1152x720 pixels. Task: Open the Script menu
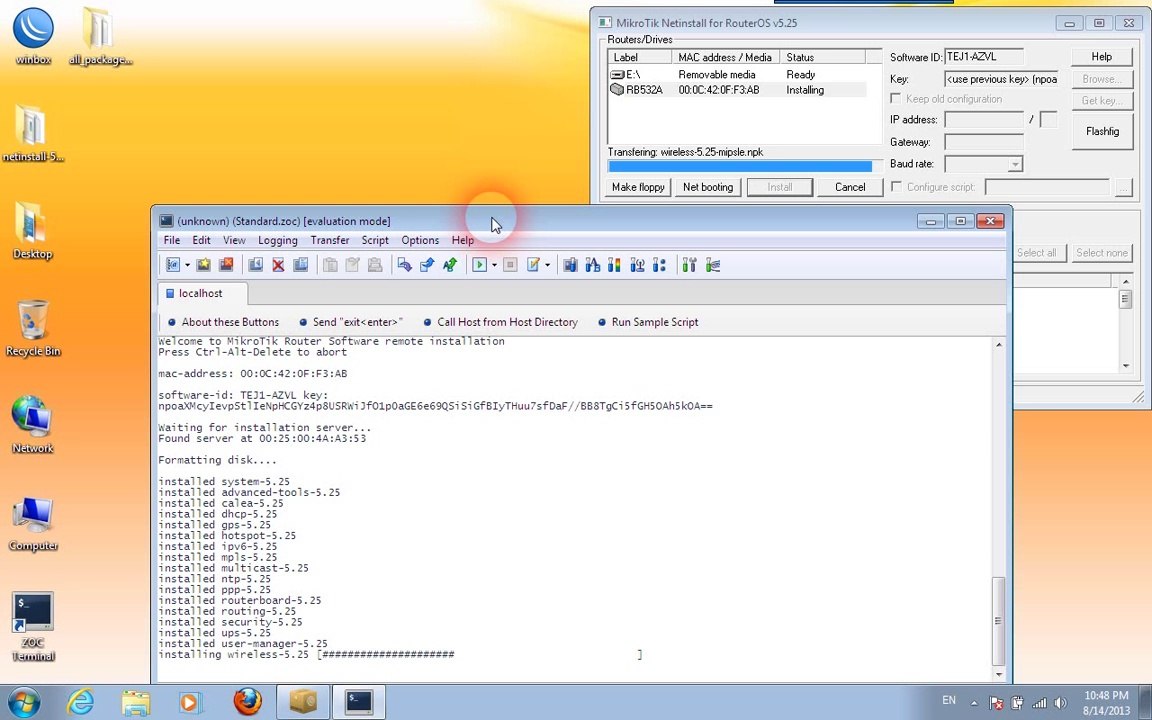375,240
